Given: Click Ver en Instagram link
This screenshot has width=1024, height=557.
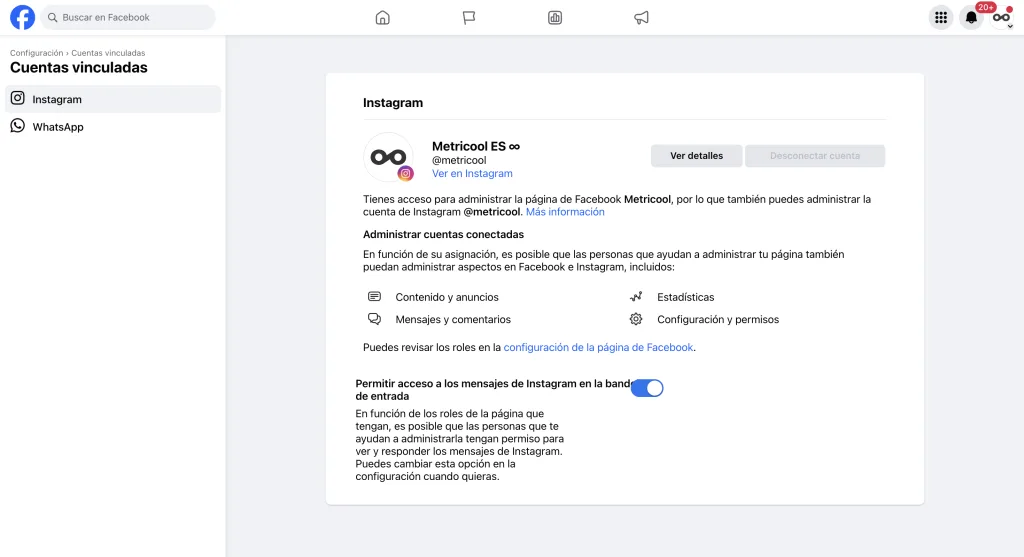Looking at the screenshot, I should [x=472, y=174].
